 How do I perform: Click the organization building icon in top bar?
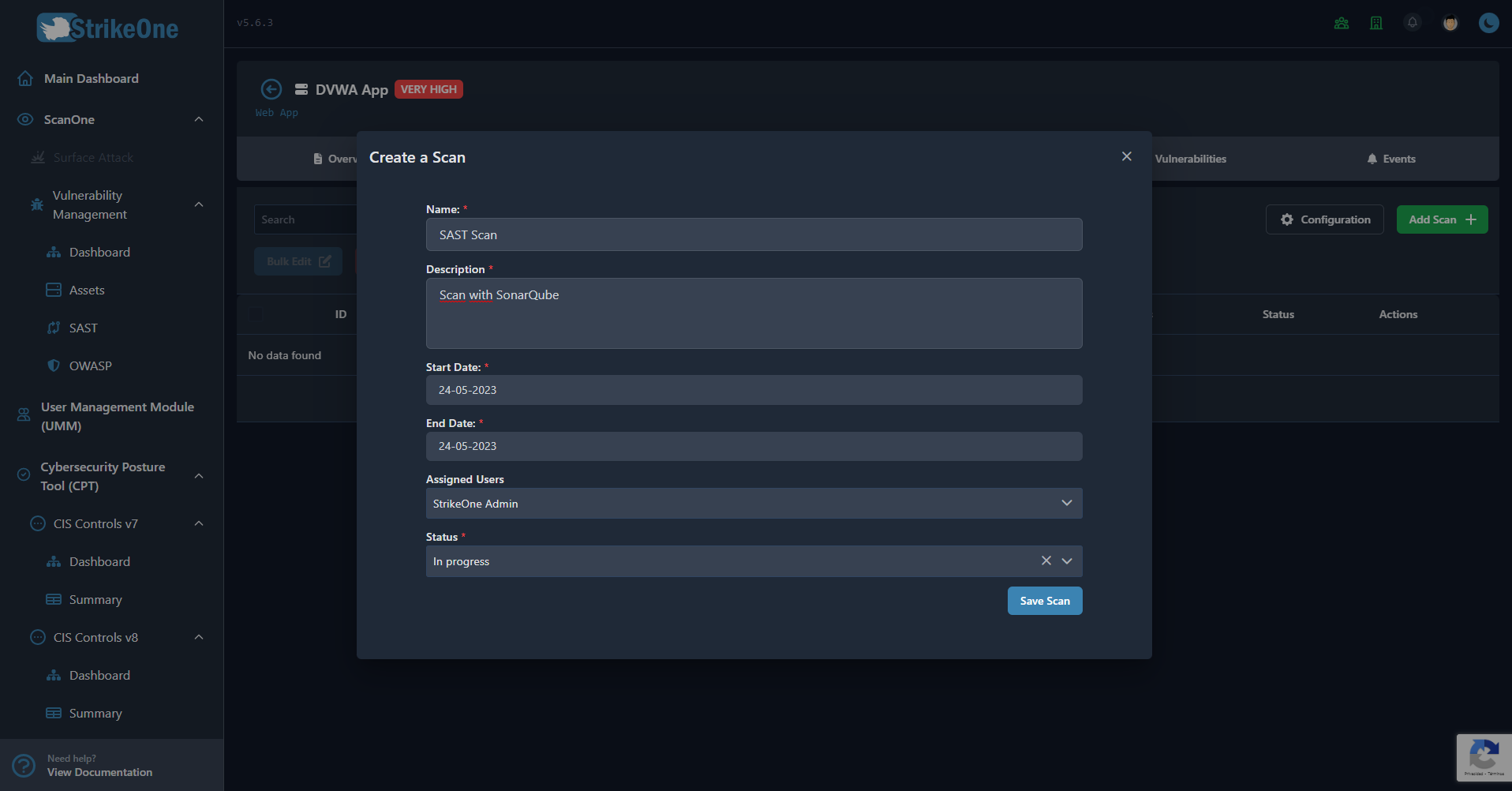1375,23
